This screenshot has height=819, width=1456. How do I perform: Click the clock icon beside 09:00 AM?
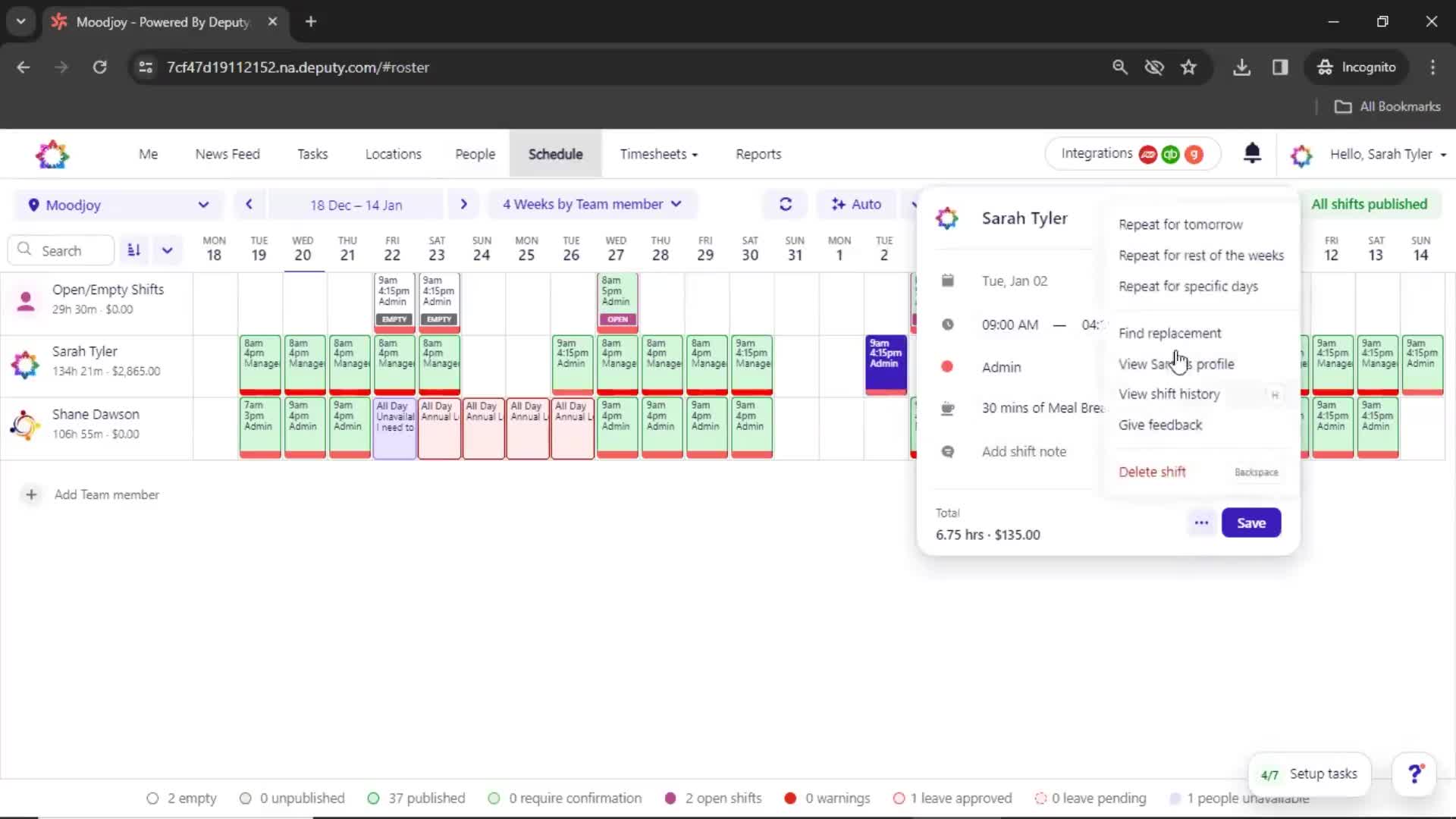(948, 325)
